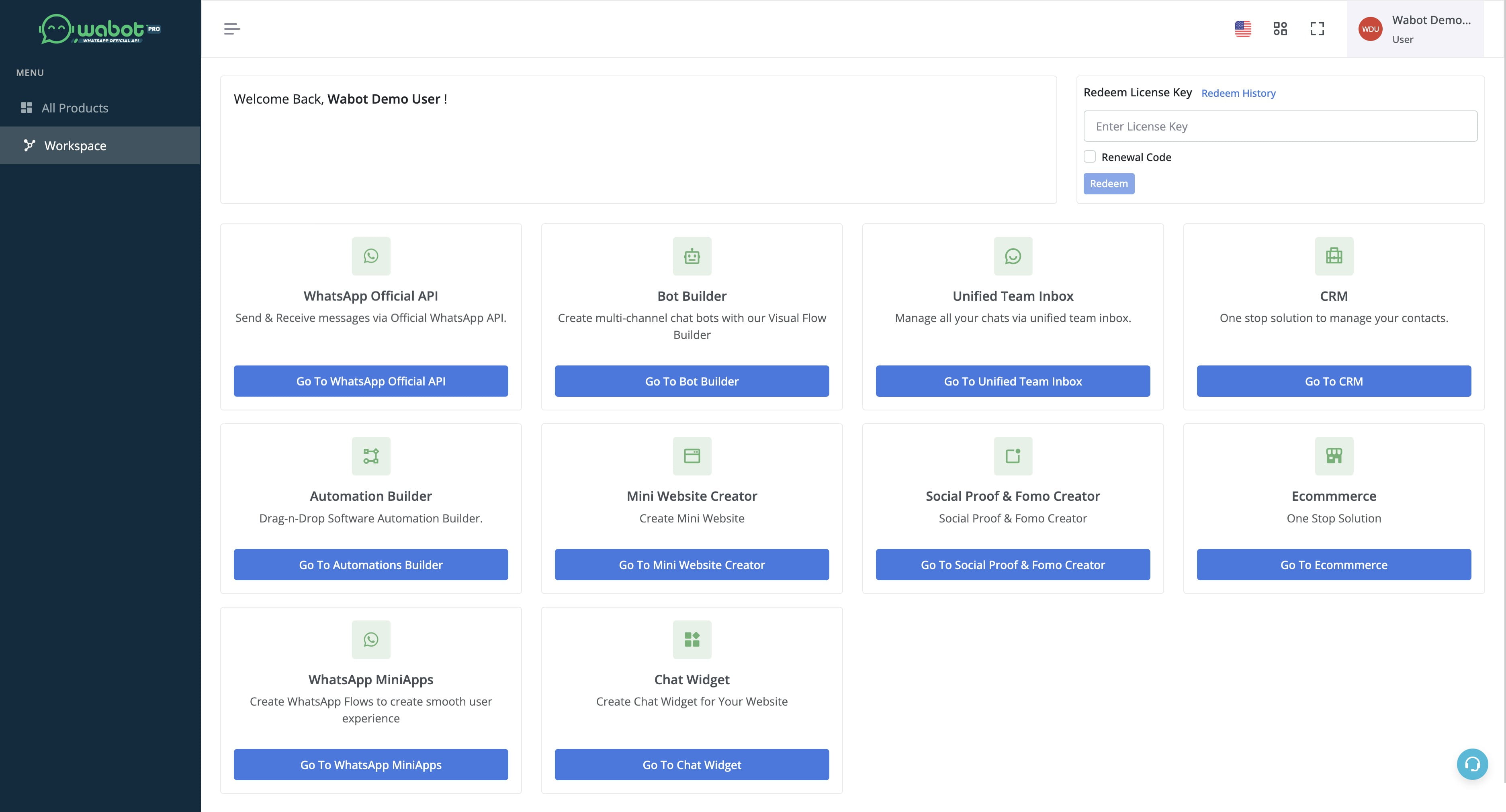
Task: Click the Chat Widget title text
Action: pyautogui.click(x=692, y=679)
